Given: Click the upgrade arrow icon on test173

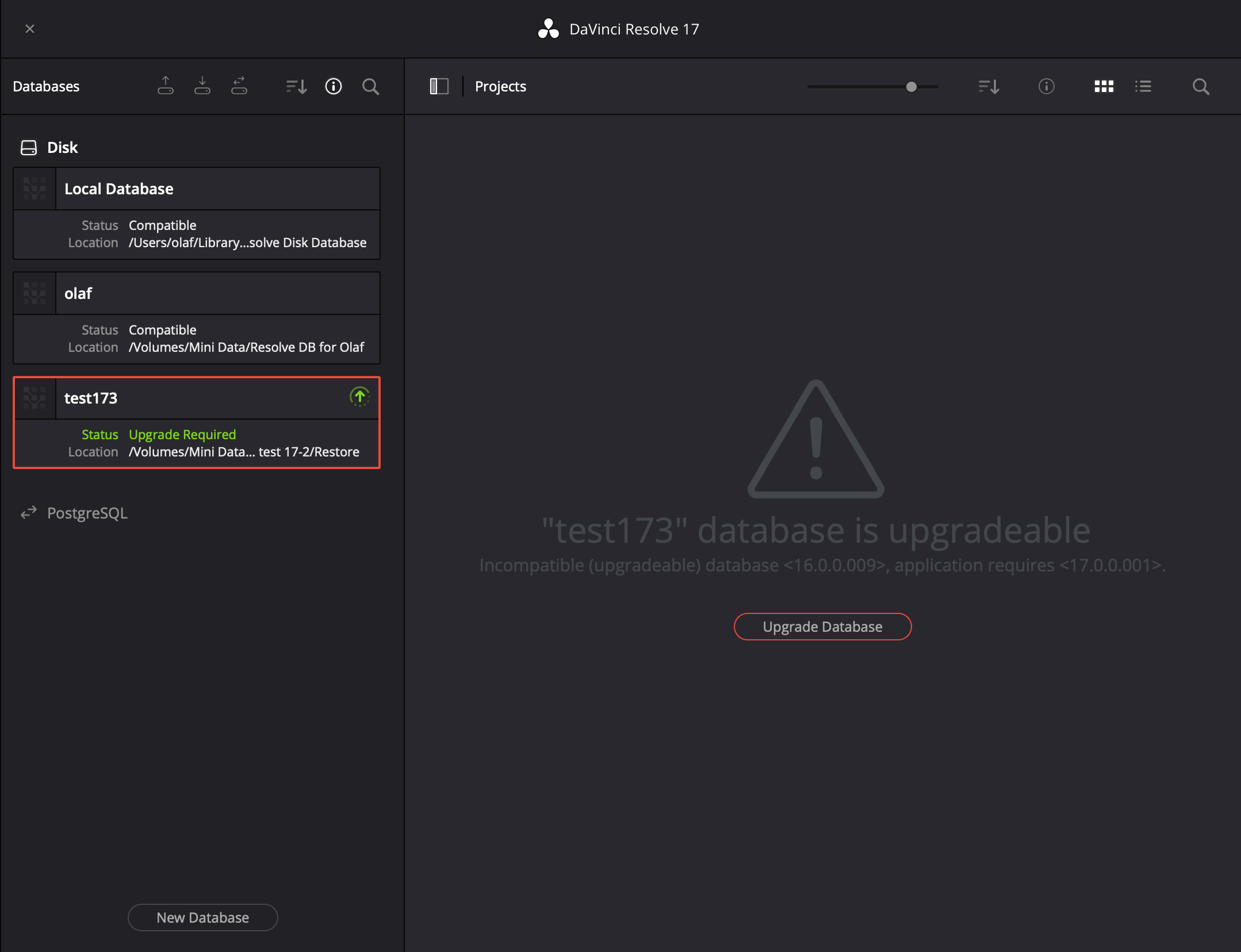Looking at the screenshot, I should click(x=360, y=397).
